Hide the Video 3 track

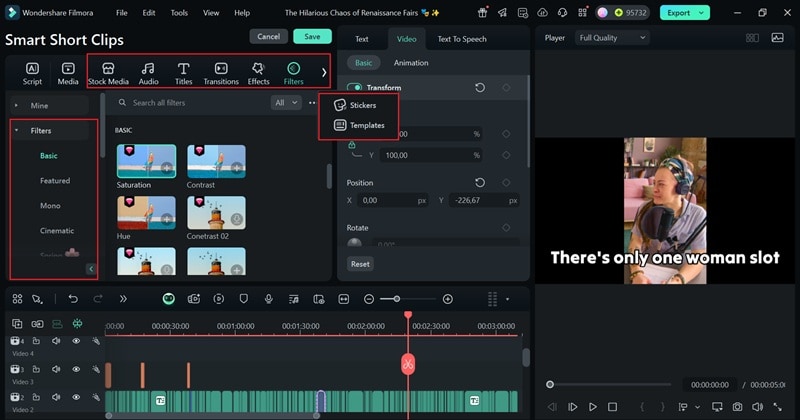pyautogui.click(x=76, y=369)
